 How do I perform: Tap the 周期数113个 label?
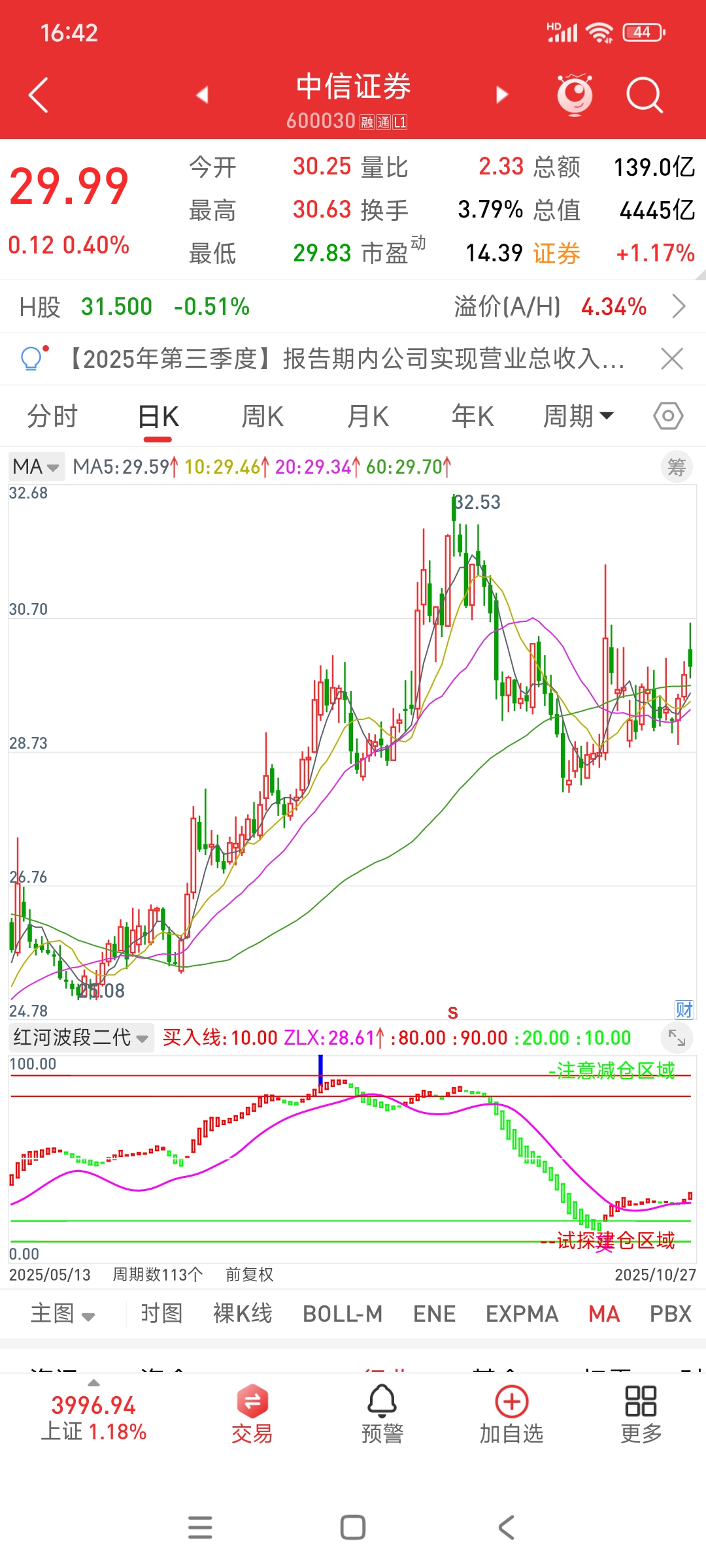point(158,1275)
